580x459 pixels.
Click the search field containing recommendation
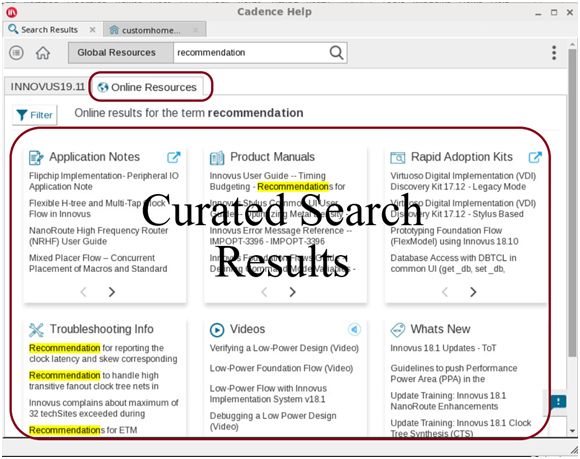point(252,53)
